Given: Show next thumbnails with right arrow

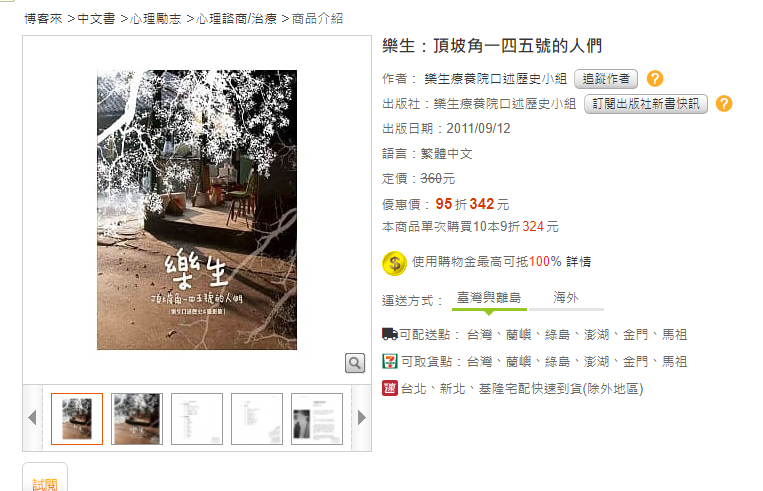Looking at the screenshot, I should tap(362, 418).
